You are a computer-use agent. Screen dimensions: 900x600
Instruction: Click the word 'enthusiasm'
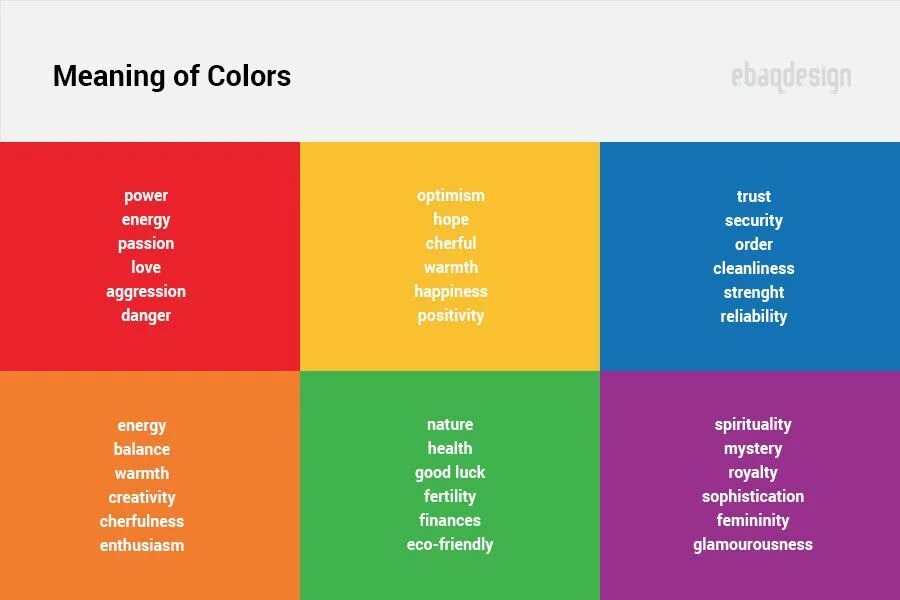point(142,545)
